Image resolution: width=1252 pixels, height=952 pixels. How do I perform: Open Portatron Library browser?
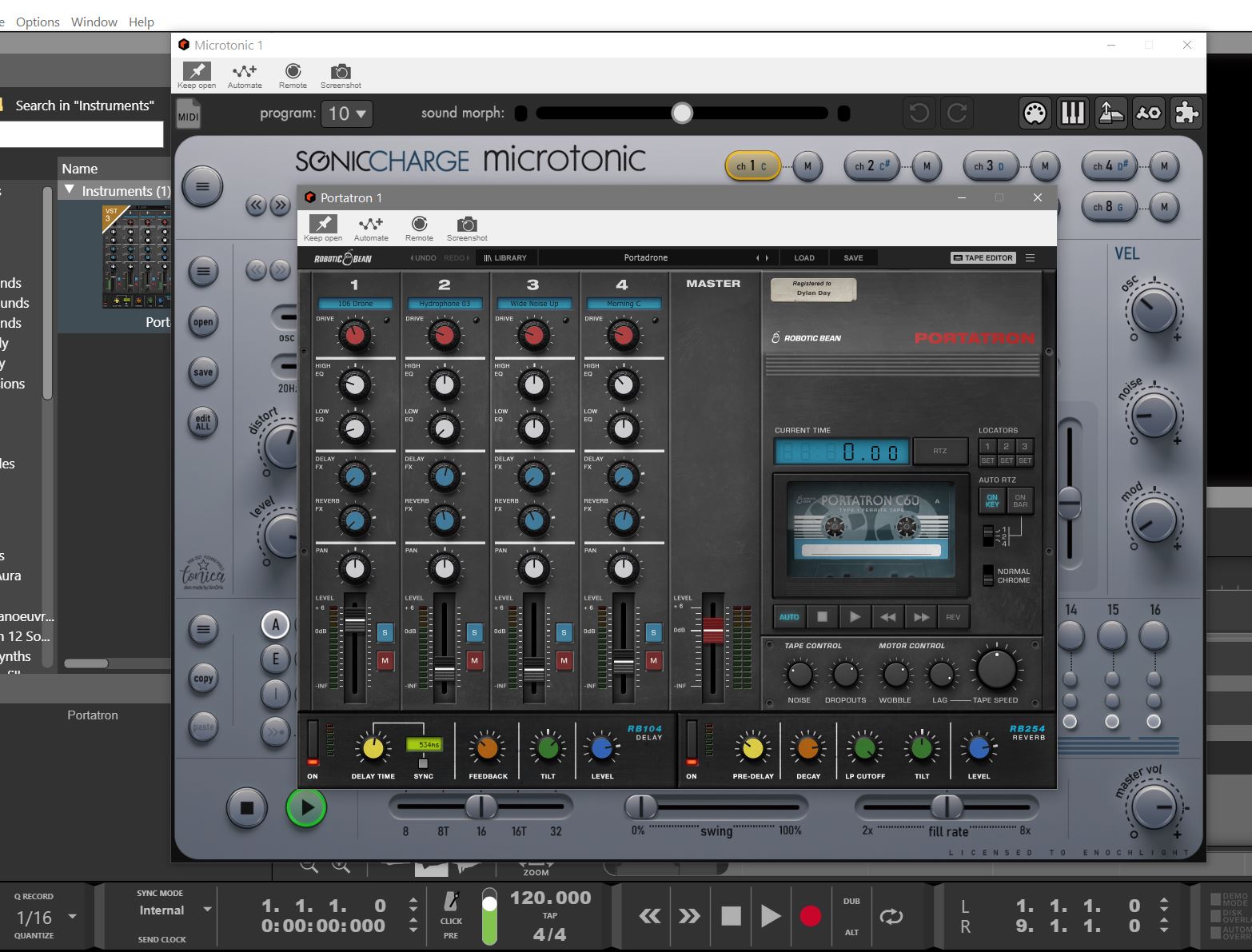pos(505,257)
